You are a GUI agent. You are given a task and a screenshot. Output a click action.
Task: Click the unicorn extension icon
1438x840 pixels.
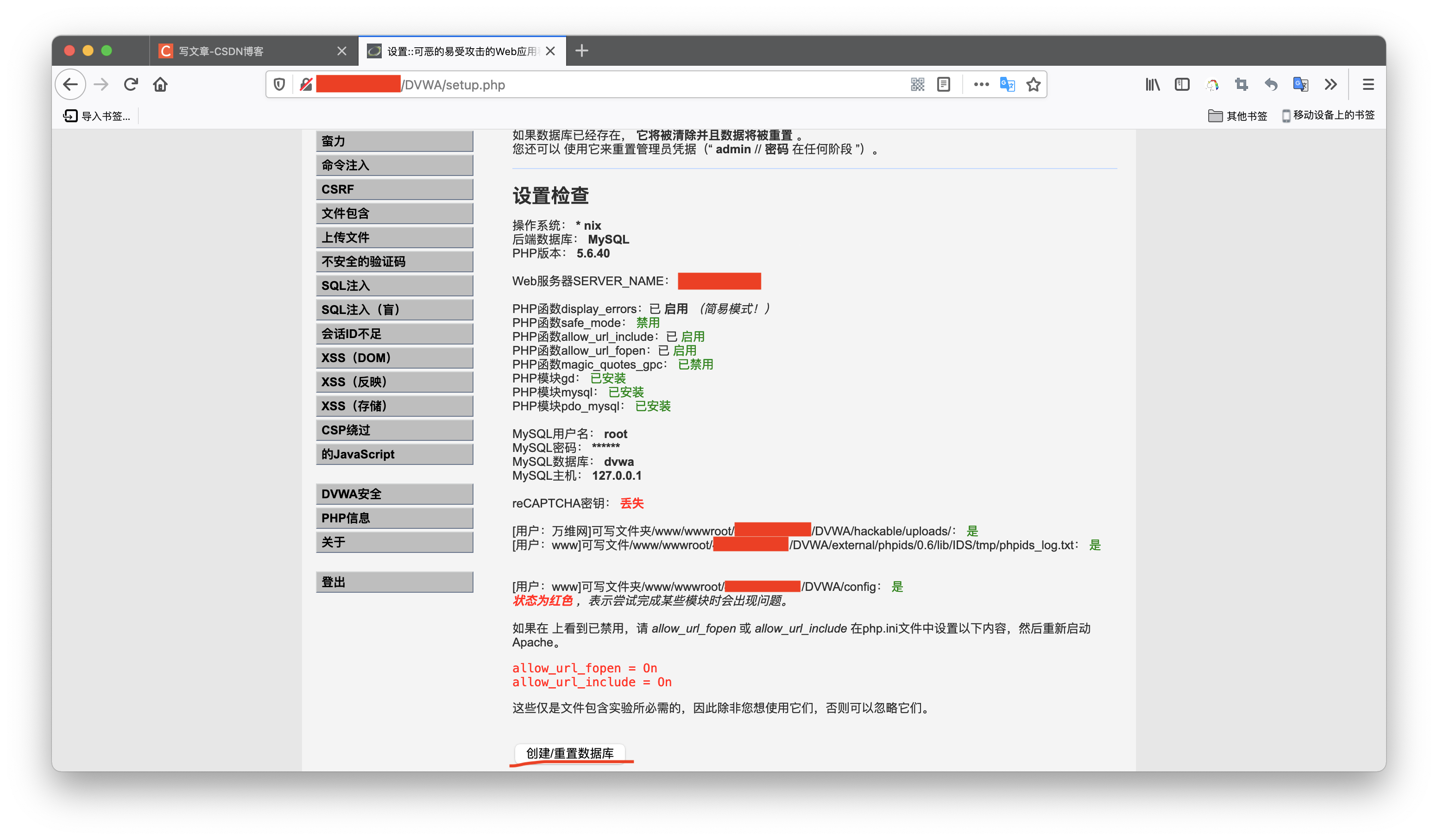pyautogui.click(x=1212, y=84)
